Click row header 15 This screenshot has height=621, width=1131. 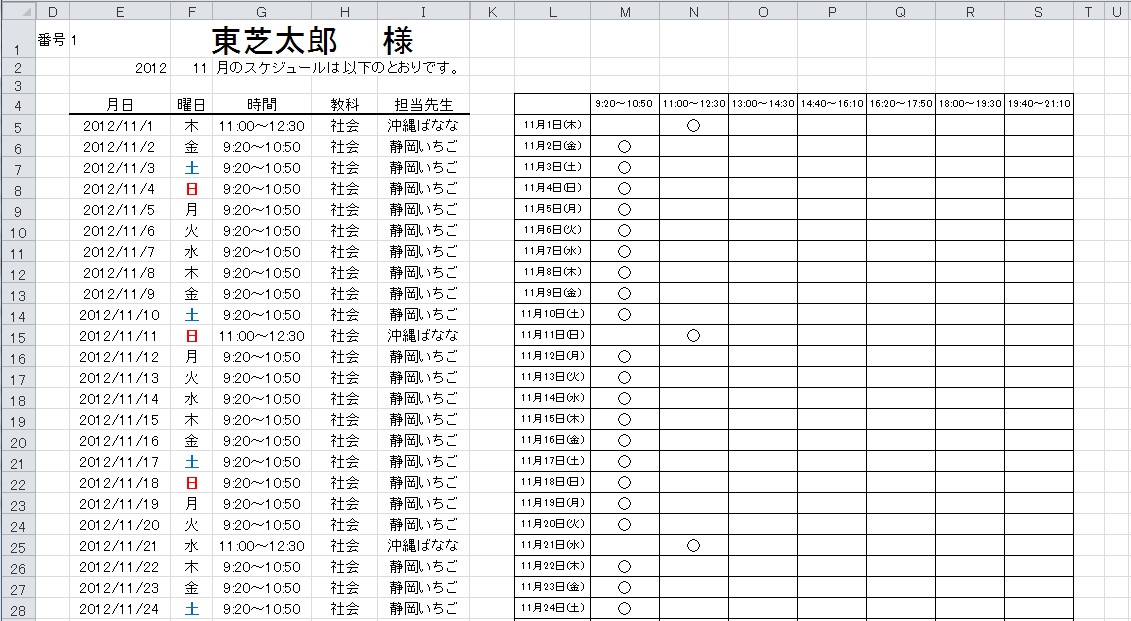18,337
